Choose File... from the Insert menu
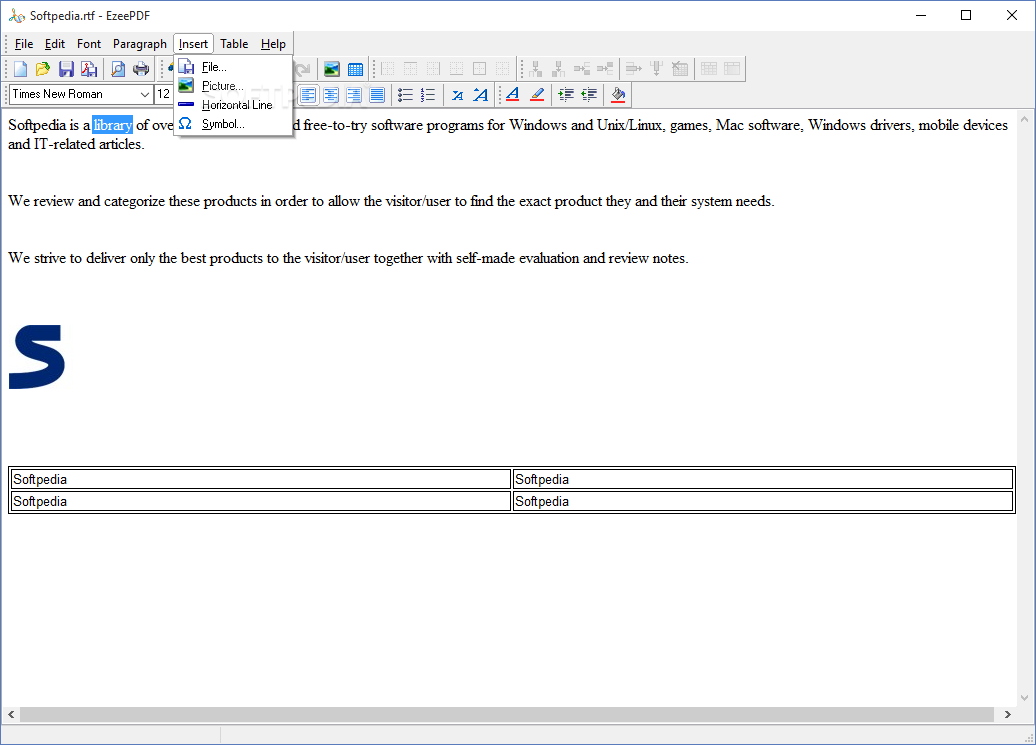Screen dimensions: 1036x745 click(x=233, y=67)
